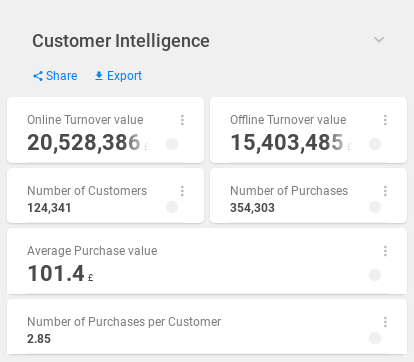Toggle the circle on Offline Turnover card
Screen dimensions: 414x362
[x=375, y=144]
